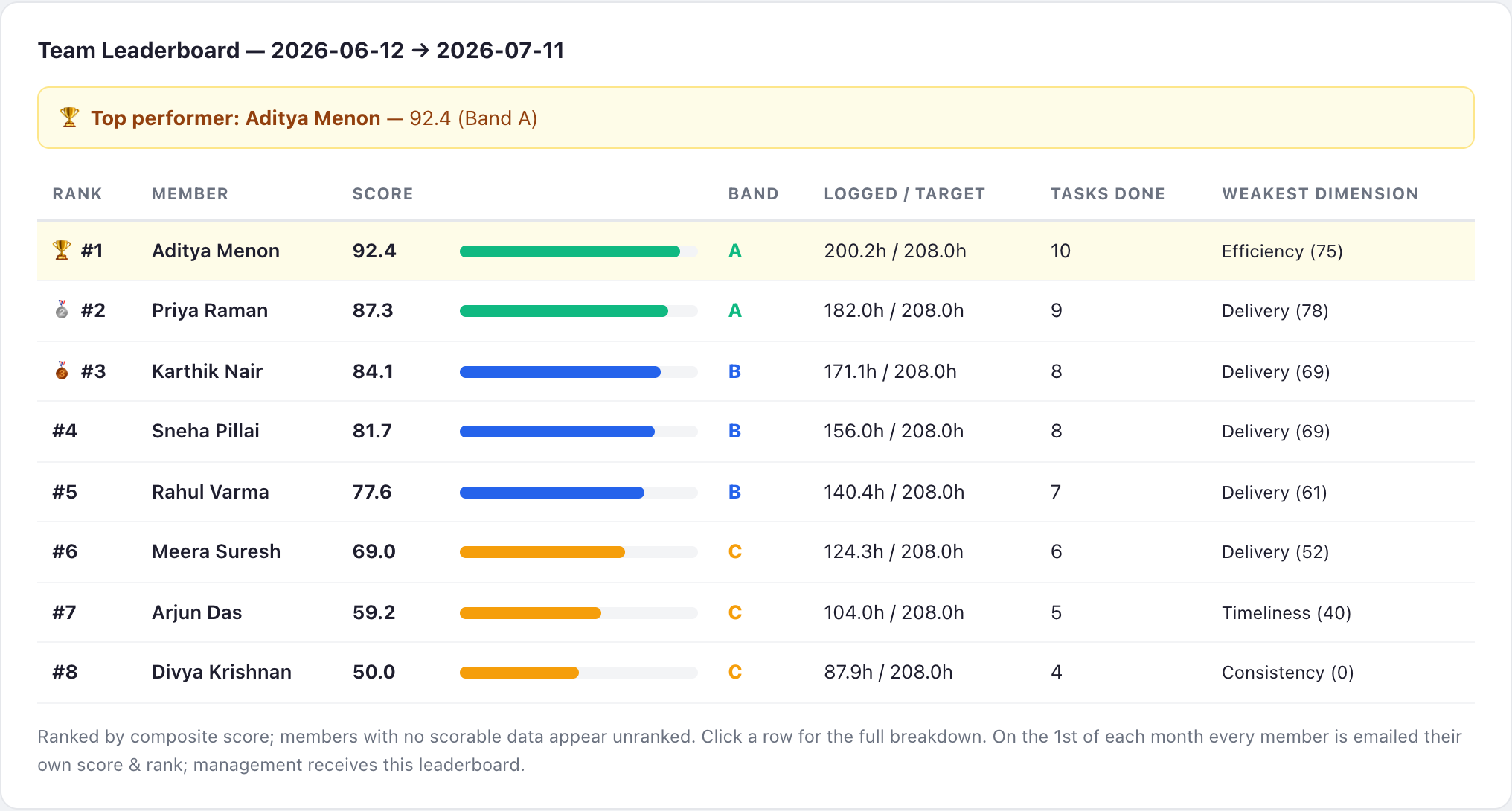
Task: Click the silver medal icon beside #2
Action: click(x=62, y=310)
